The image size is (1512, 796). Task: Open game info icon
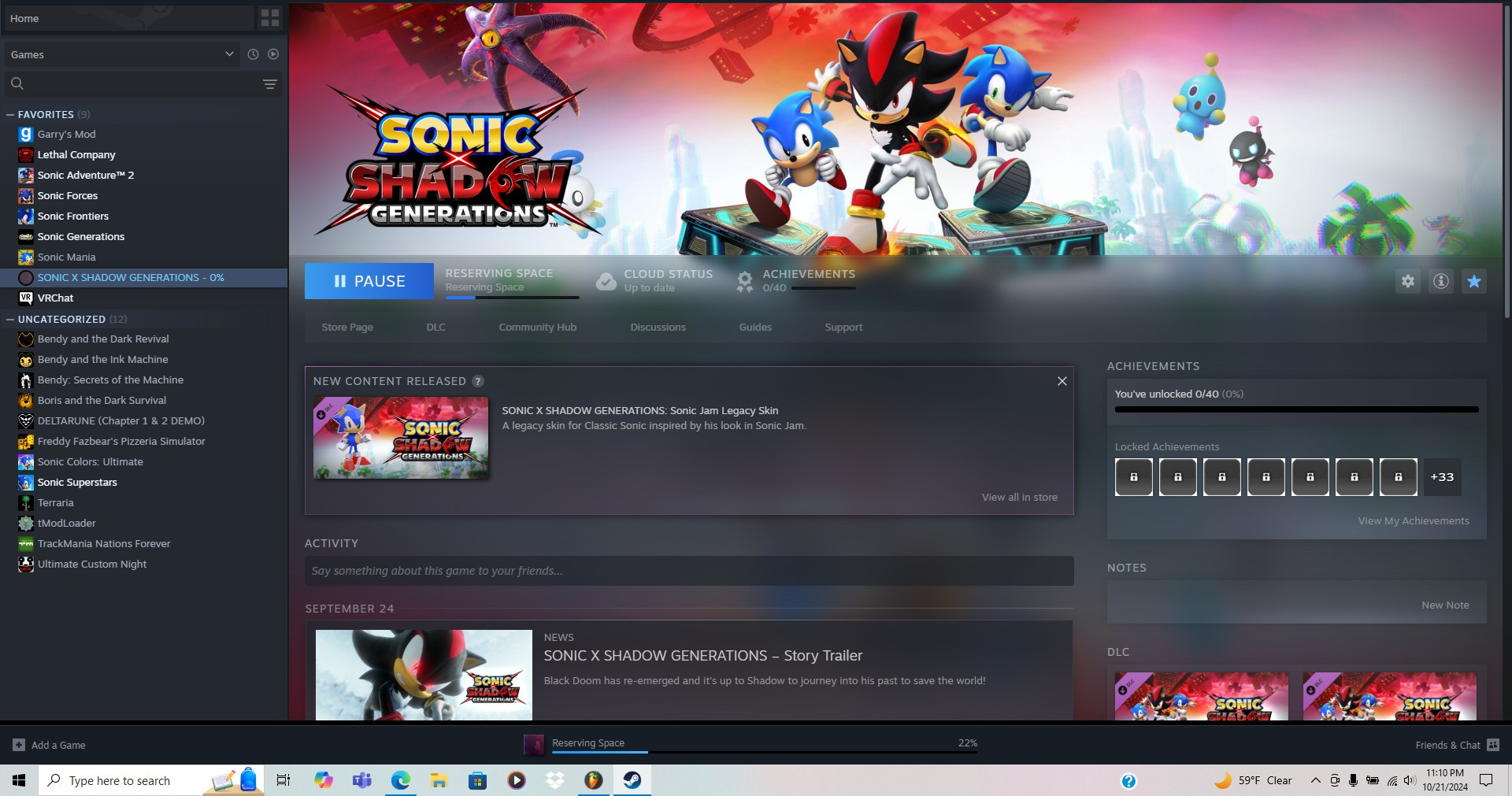(x=1441, y=281)
